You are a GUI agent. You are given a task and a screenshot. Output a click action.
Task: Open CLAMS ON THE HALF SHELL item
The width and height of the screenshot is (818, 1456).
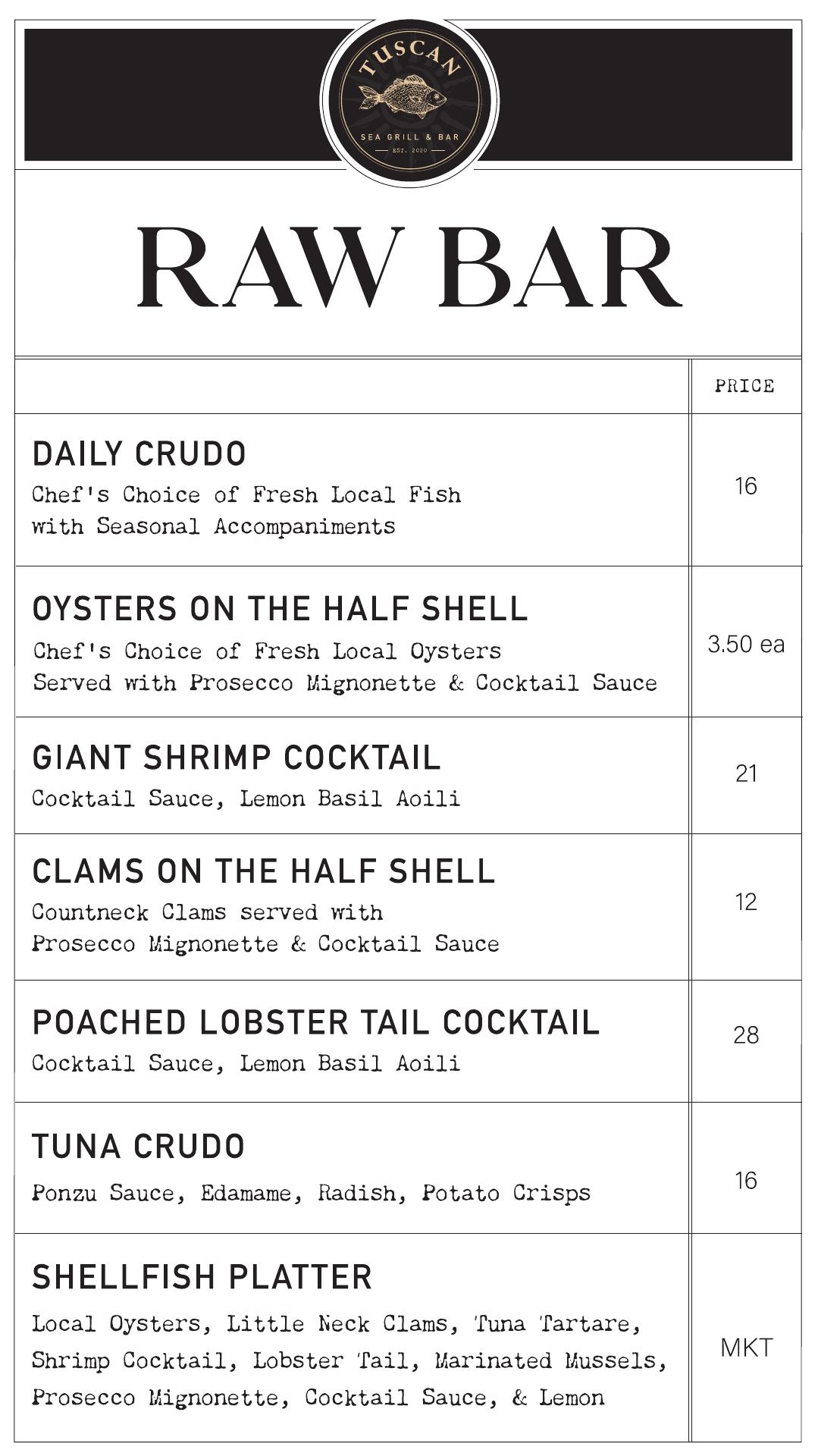click(264, 871)
